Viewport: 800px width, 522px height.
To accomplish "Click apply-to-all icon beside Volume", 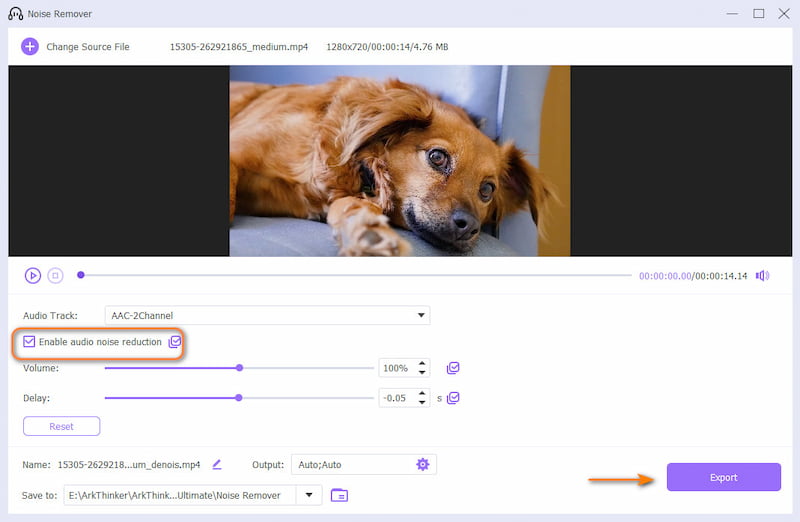I will 453,368.
